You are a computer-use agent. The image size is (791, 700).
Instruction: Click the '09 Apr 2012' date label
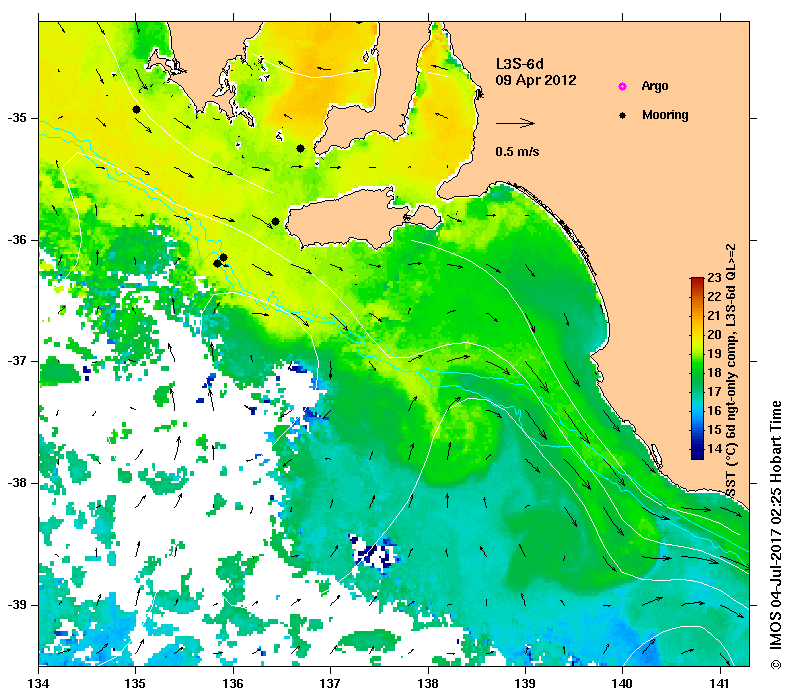coord(536,80)
